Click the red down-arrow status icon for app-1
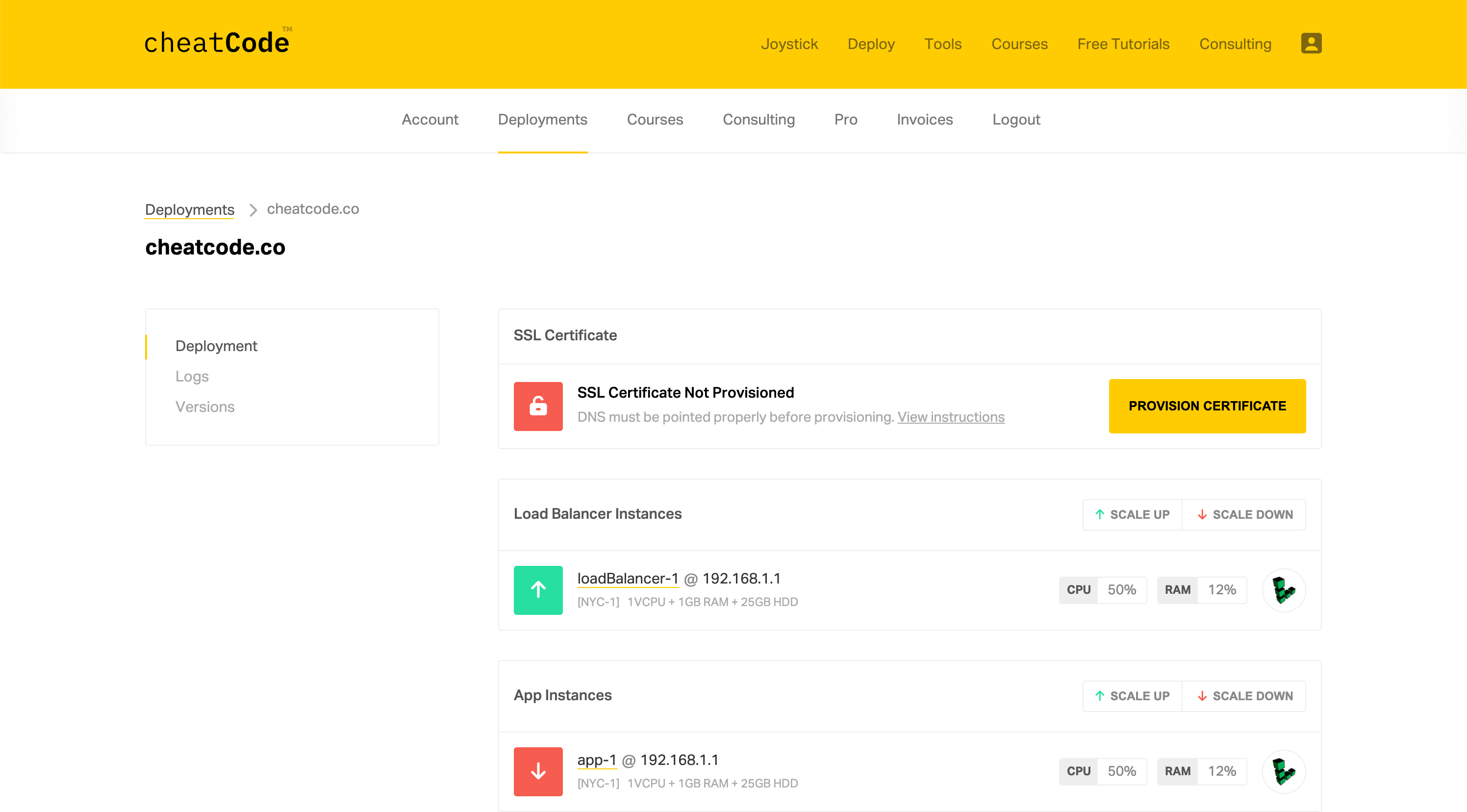This screenshot has width=1467, height=812. 537,771
